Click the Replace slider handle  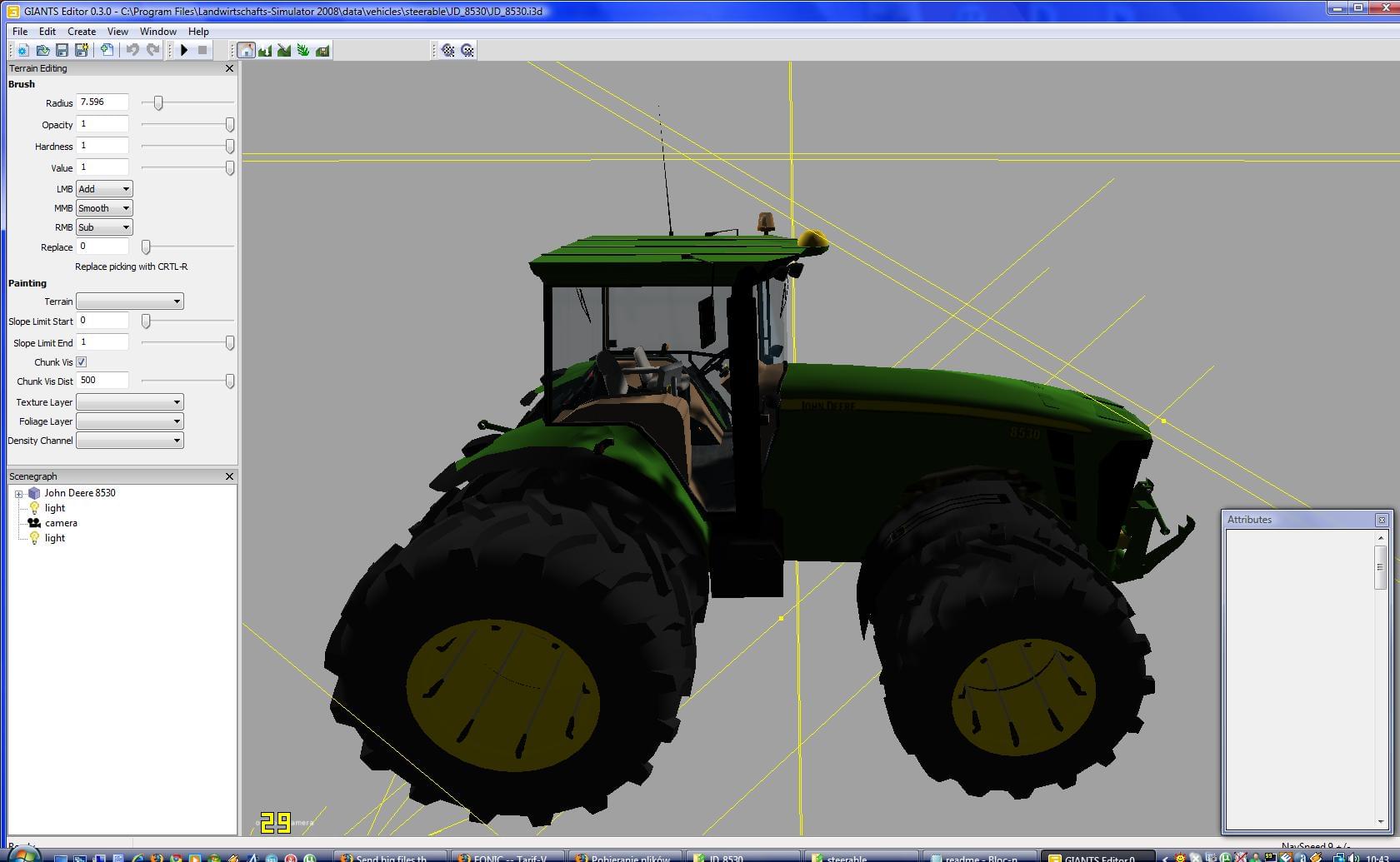pos(146,247)
